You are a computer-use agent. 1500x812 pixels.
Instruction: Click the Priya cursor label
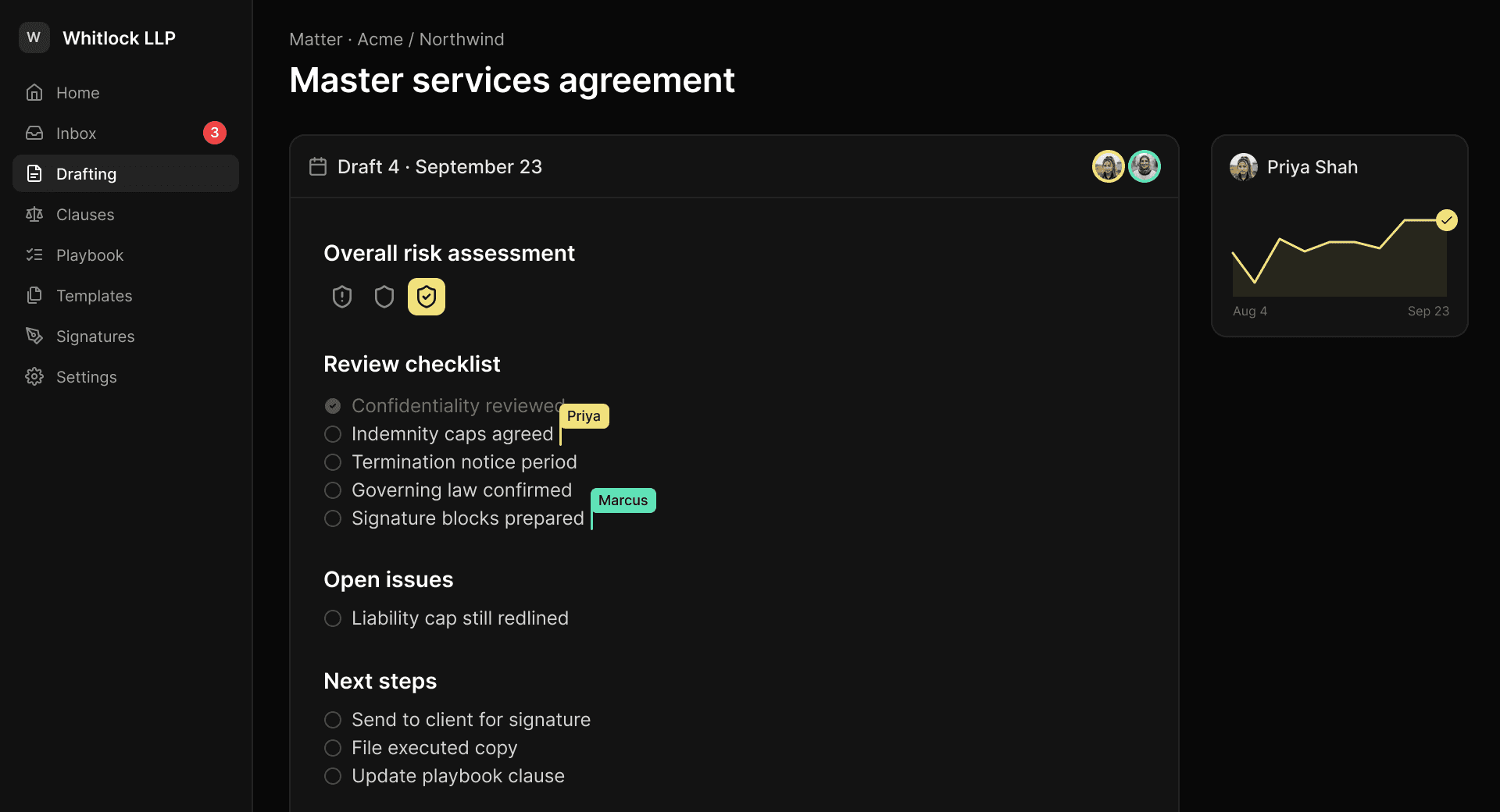click(584, 416)
